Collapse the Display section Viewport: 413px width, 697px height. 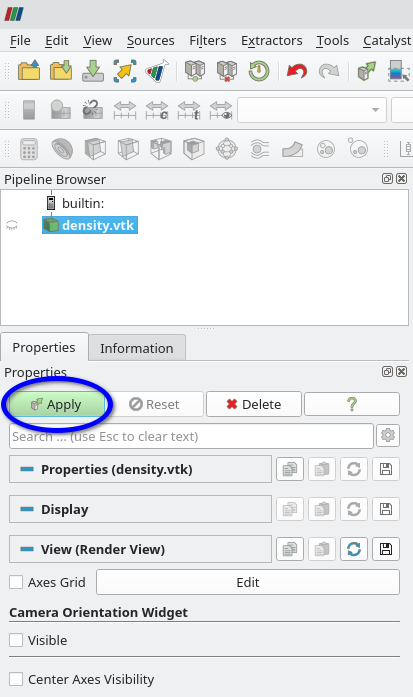point(140,509)
